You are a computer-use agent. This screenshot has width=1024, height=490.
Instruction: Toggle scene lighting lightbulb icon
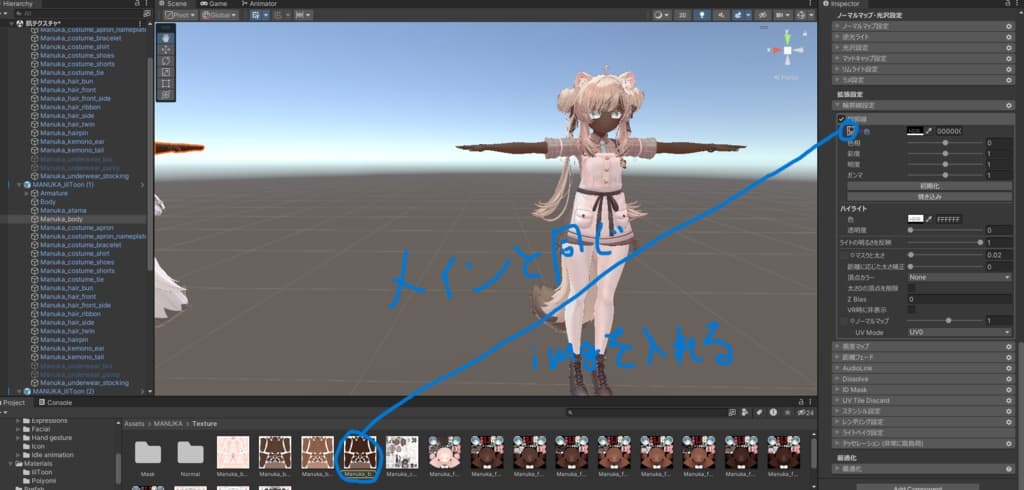702,15
